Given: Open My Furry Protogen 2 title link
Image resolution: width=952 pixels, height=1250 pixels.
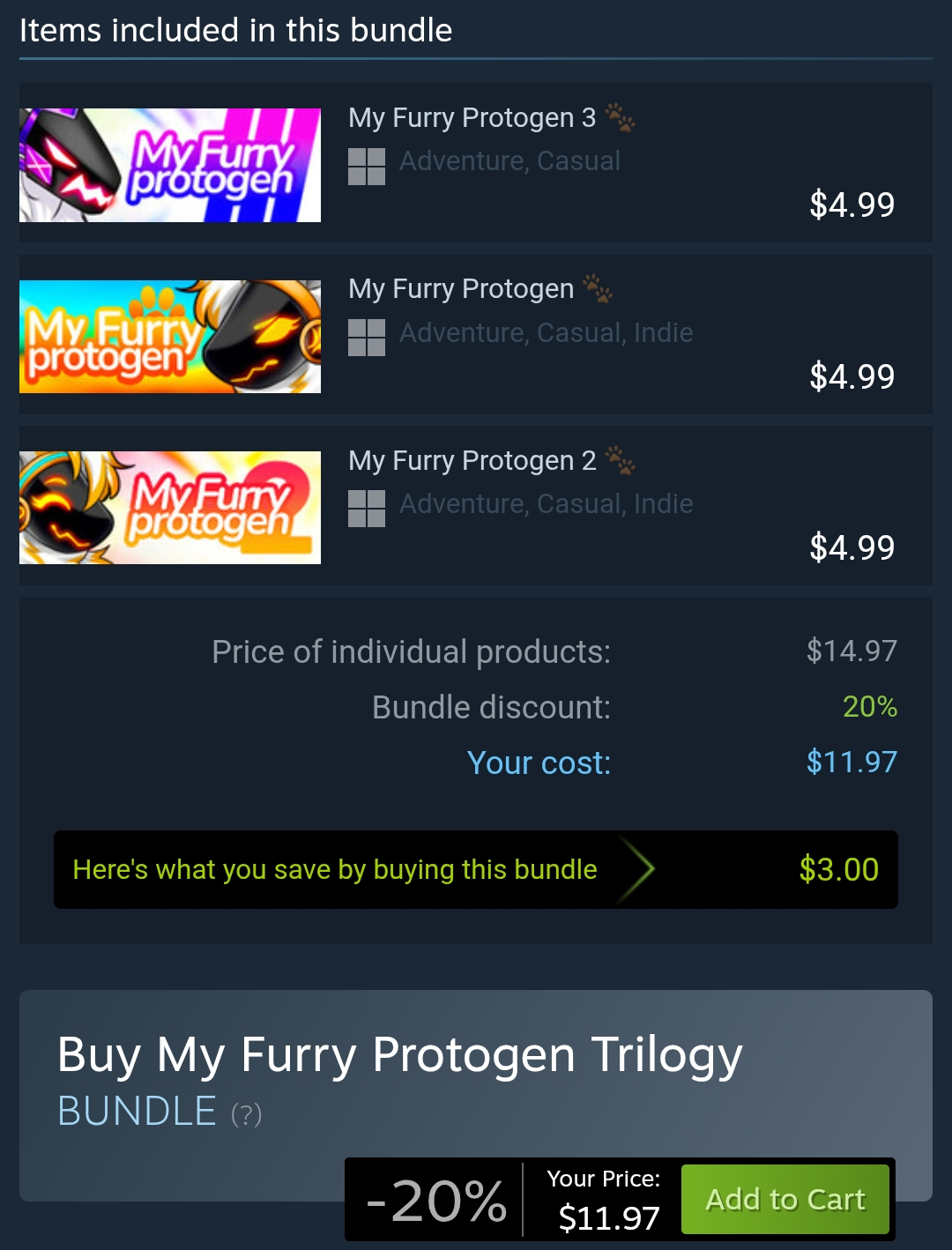Looking at the screenshot, I should (x=472, y=460).
